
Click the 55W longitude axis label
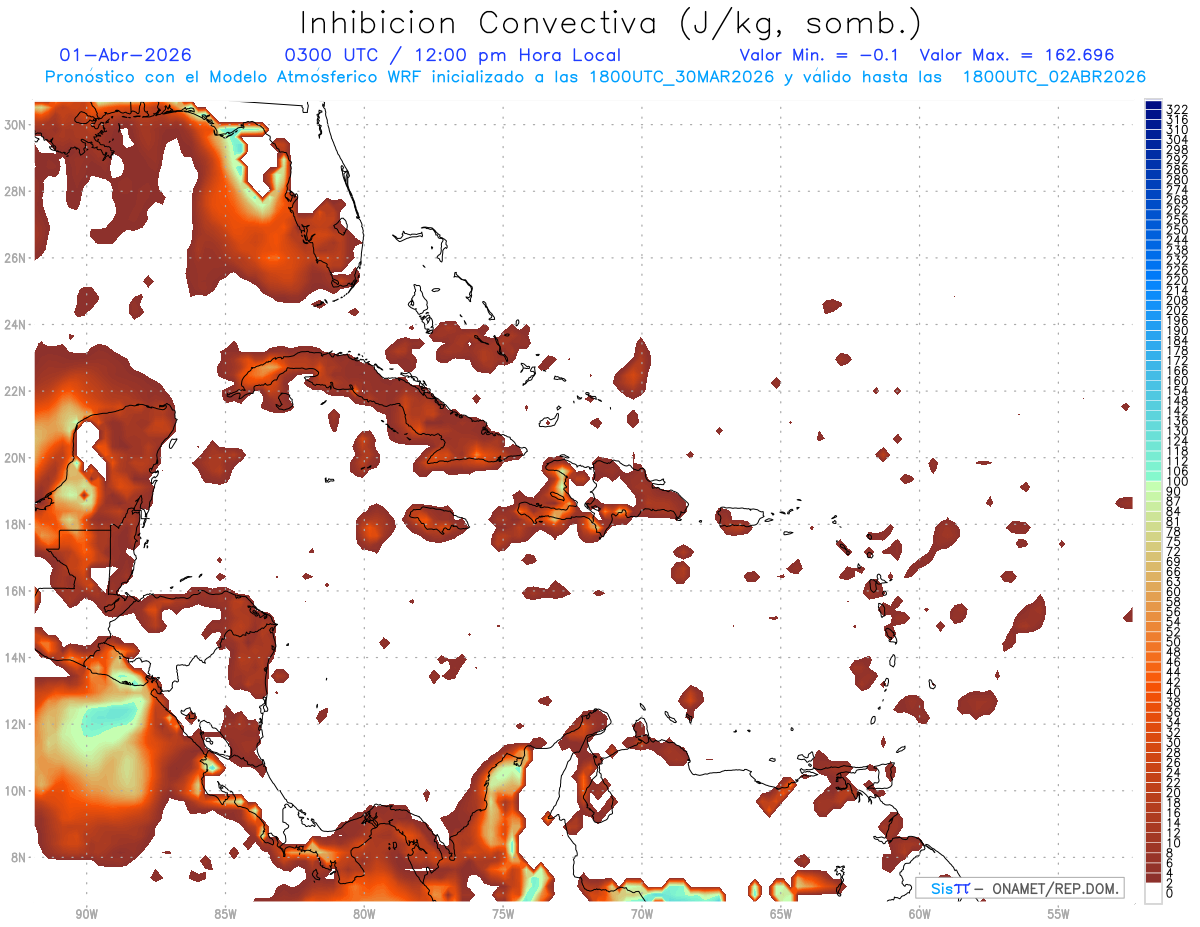pos(1058,913)
